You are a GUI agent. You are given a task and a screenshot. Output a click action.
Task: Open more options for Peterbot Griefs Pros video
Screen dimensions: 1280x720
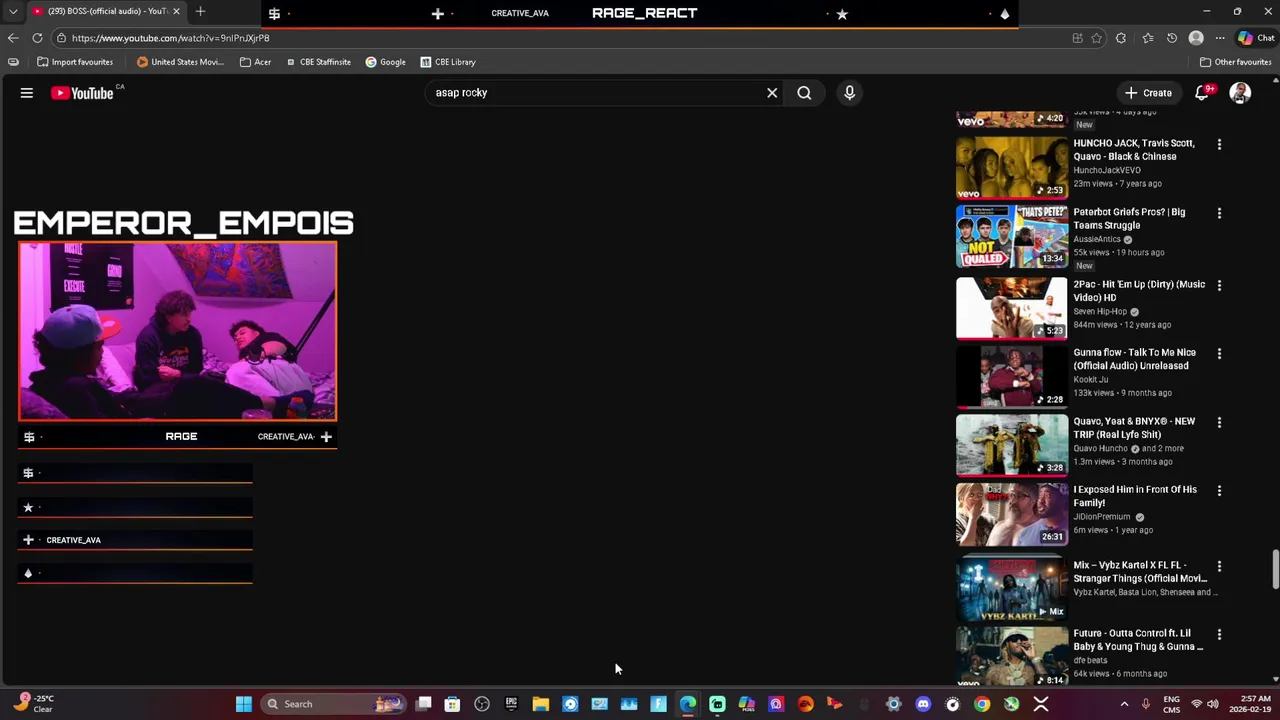[x=1219, y=213]
